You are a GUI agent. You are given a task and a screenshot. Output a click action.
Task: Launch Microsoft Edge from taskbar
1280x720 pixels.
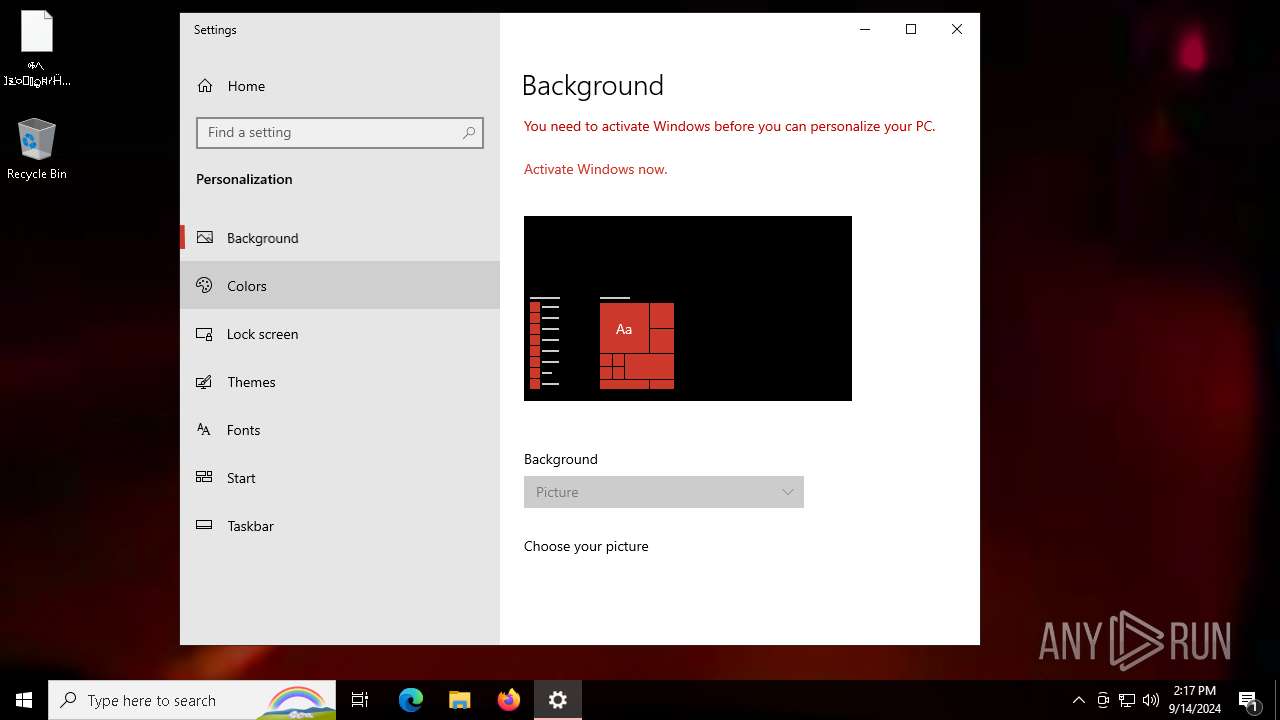click(411, 700)
